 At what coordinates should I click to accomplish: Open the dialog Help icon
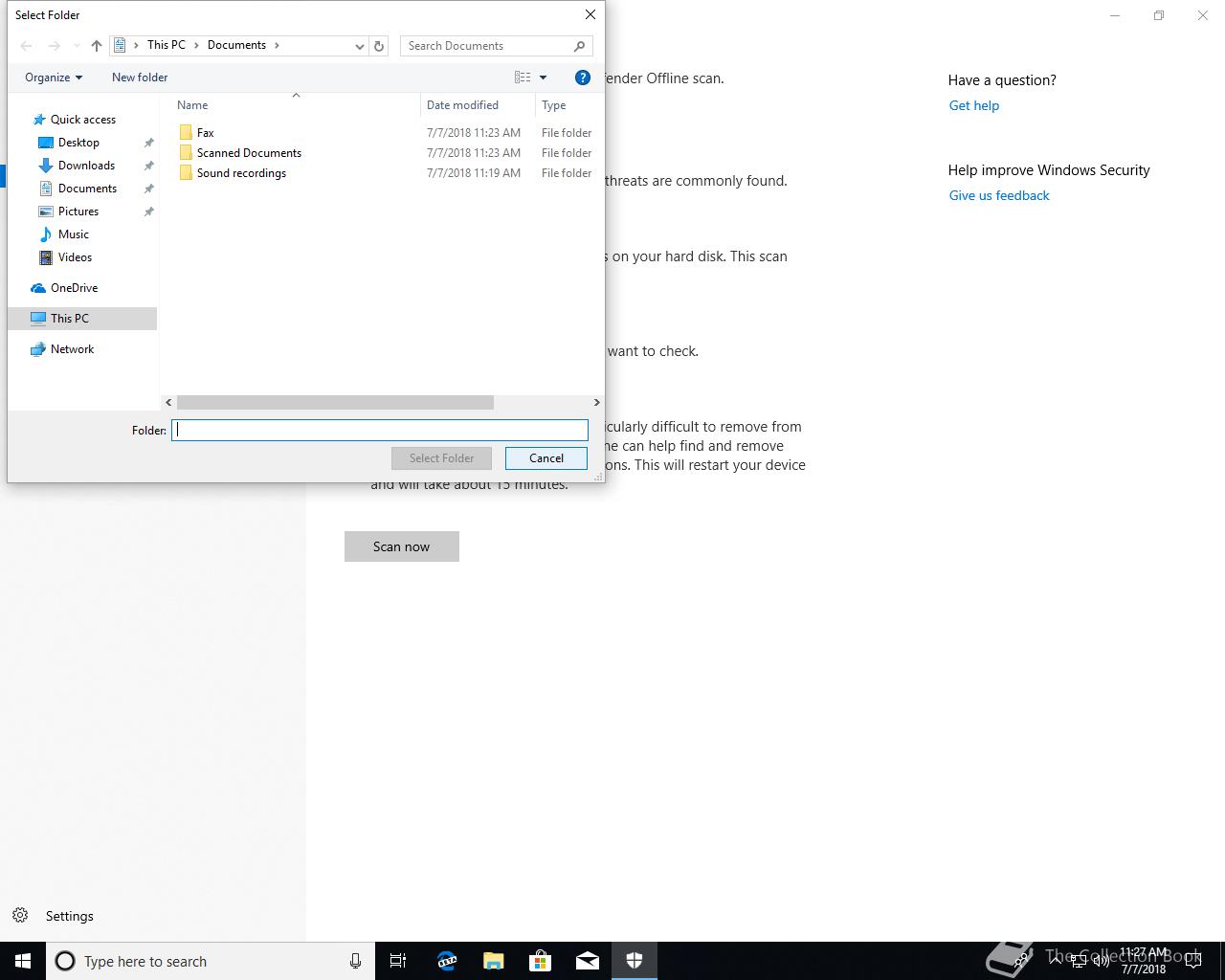click(582, 78)
